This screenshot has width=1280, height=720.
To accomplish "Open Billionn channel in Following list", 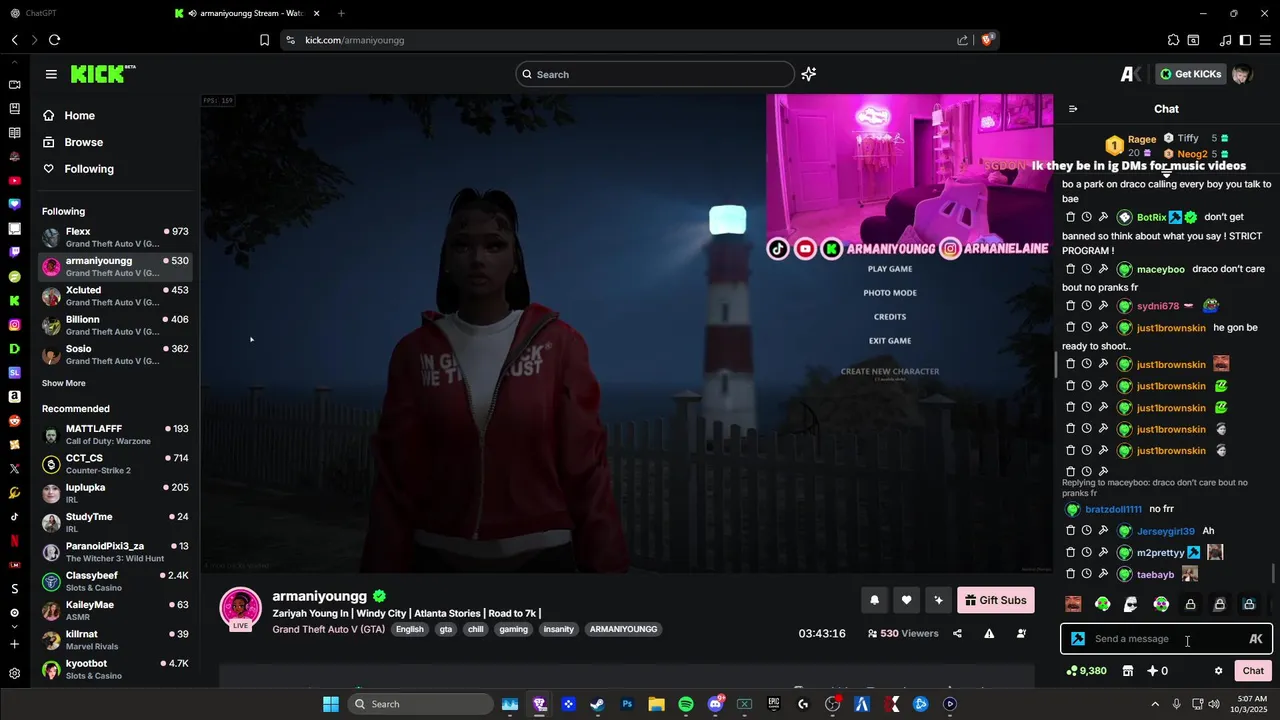I will (x=115, y=325).
